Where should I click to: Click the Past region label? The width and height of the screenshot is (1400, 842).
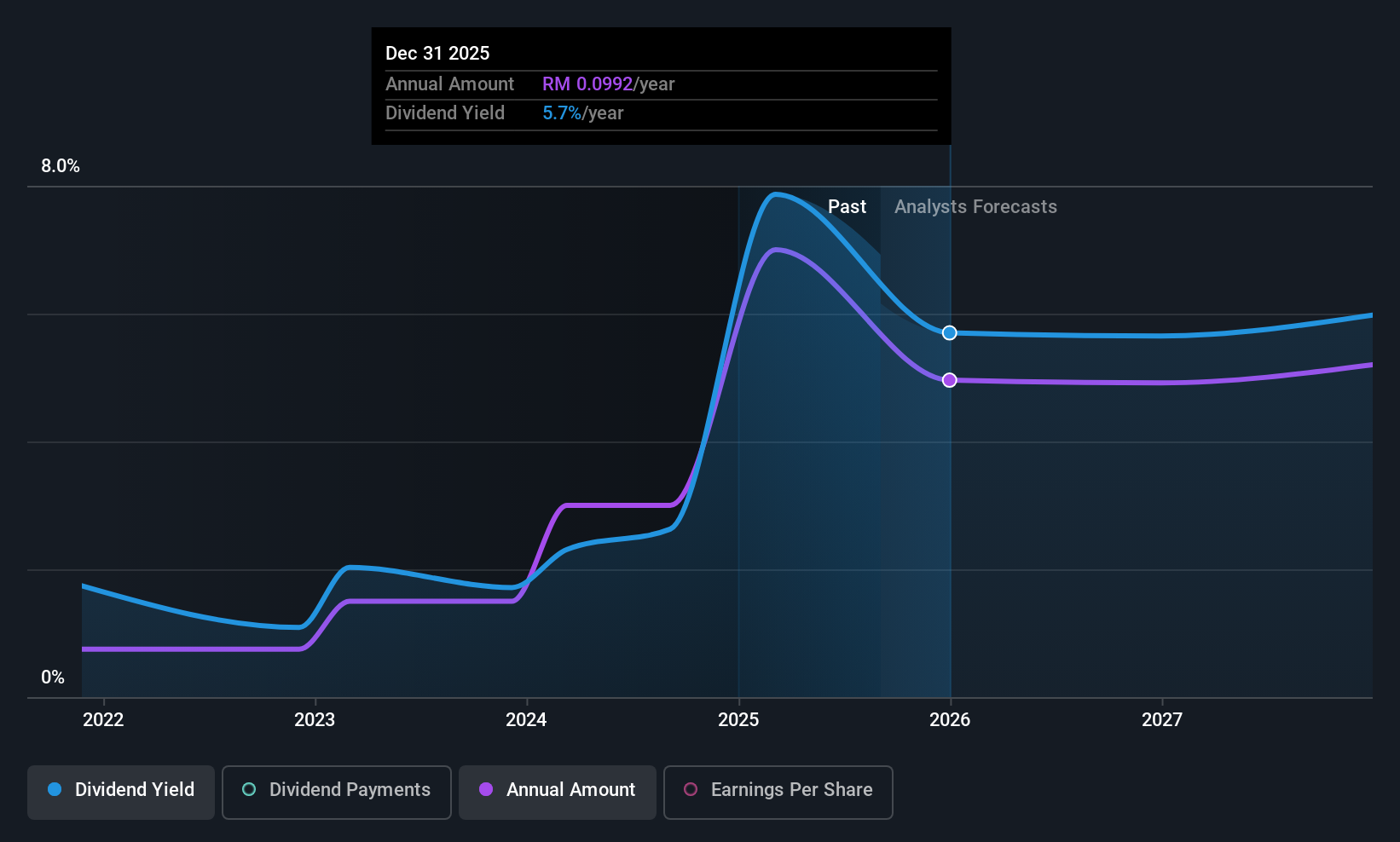pyautogui.click(x=847, y=207)
